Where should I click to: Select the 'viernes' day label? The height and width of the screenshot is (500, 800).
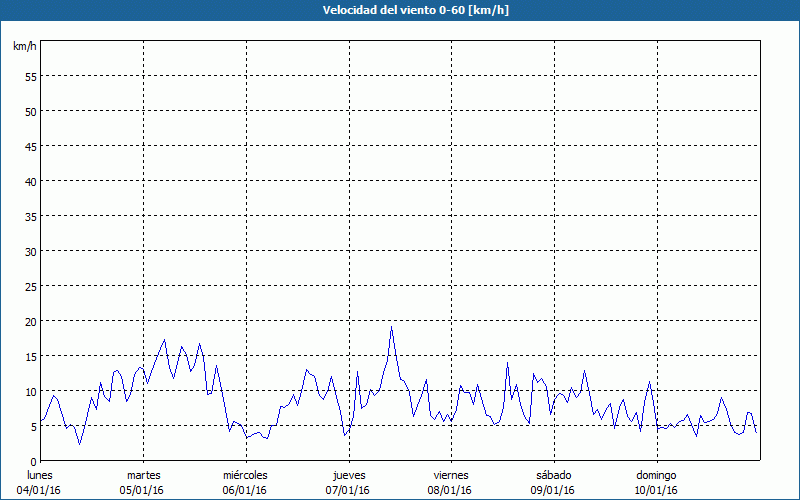(451, 475)
